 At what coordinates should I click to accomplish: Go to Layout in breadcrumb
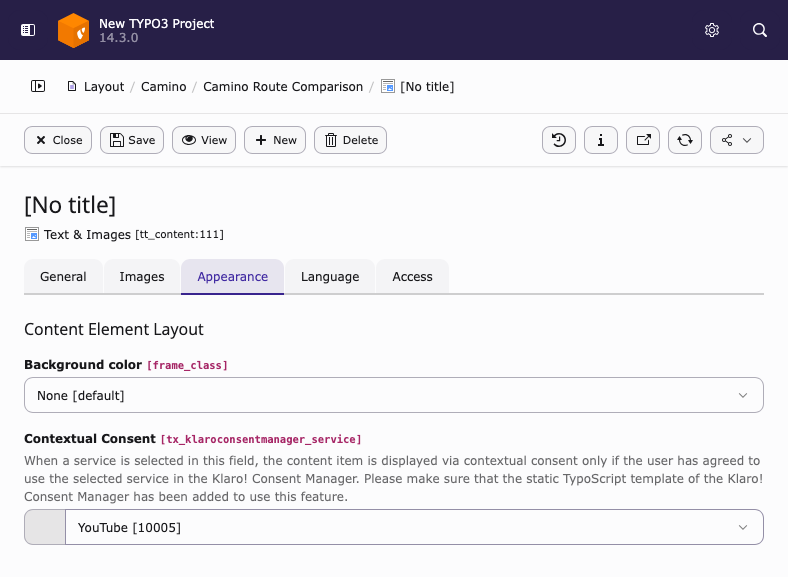tap(104, 86)
